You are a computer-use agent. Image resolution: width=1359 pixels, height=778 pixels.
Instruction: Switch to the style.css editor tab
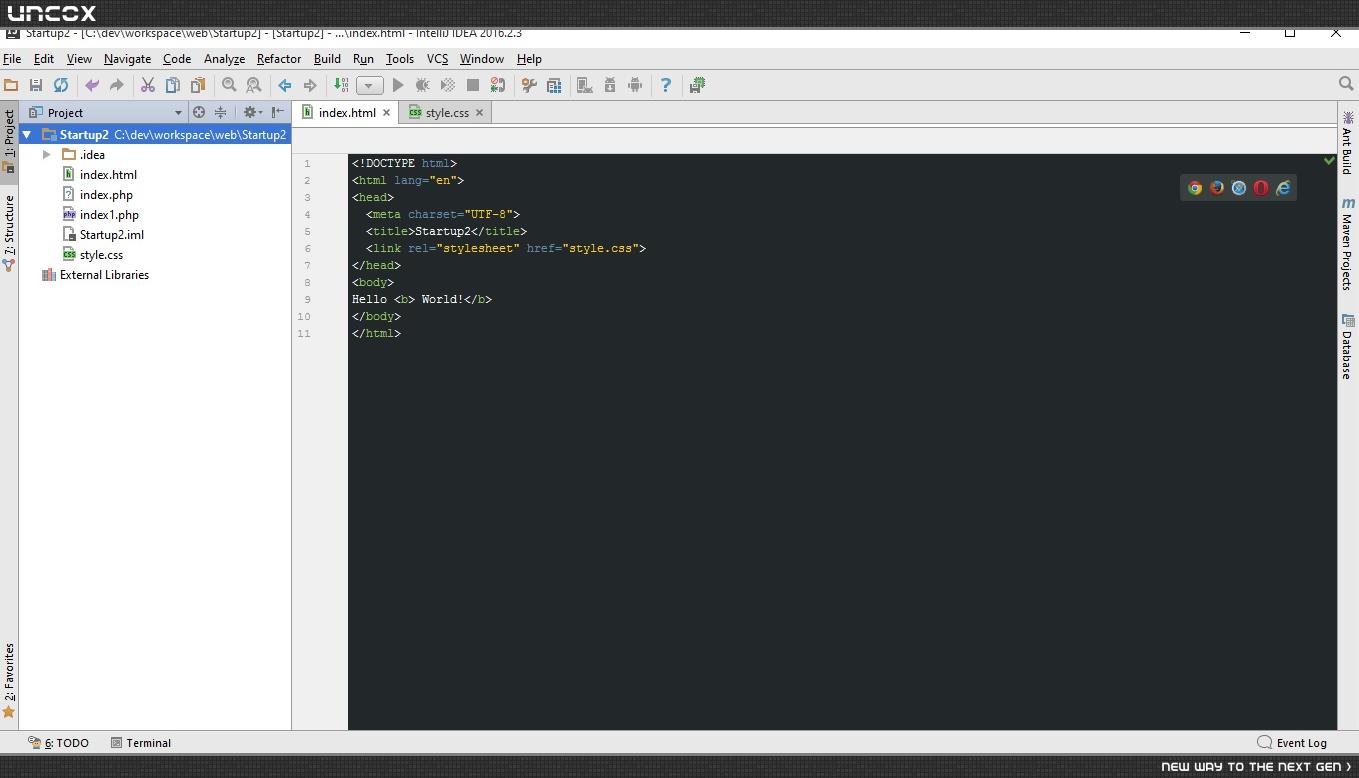446,113
